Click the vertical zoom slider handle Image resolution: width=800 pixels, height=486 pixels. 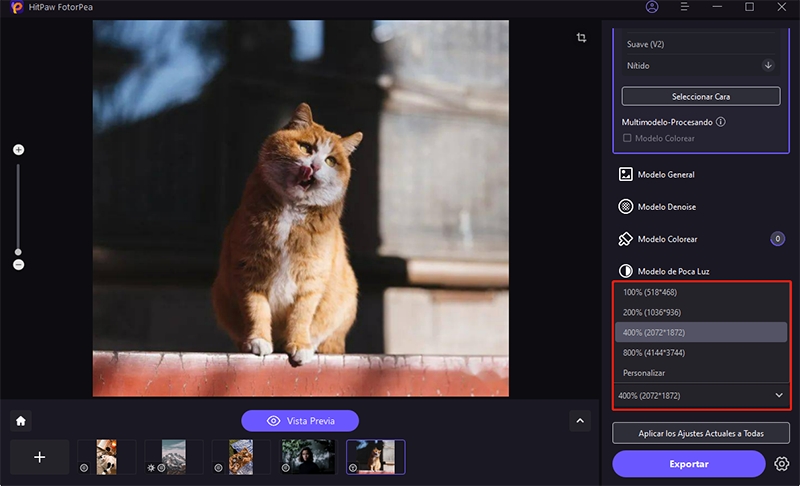click(18, 252)
